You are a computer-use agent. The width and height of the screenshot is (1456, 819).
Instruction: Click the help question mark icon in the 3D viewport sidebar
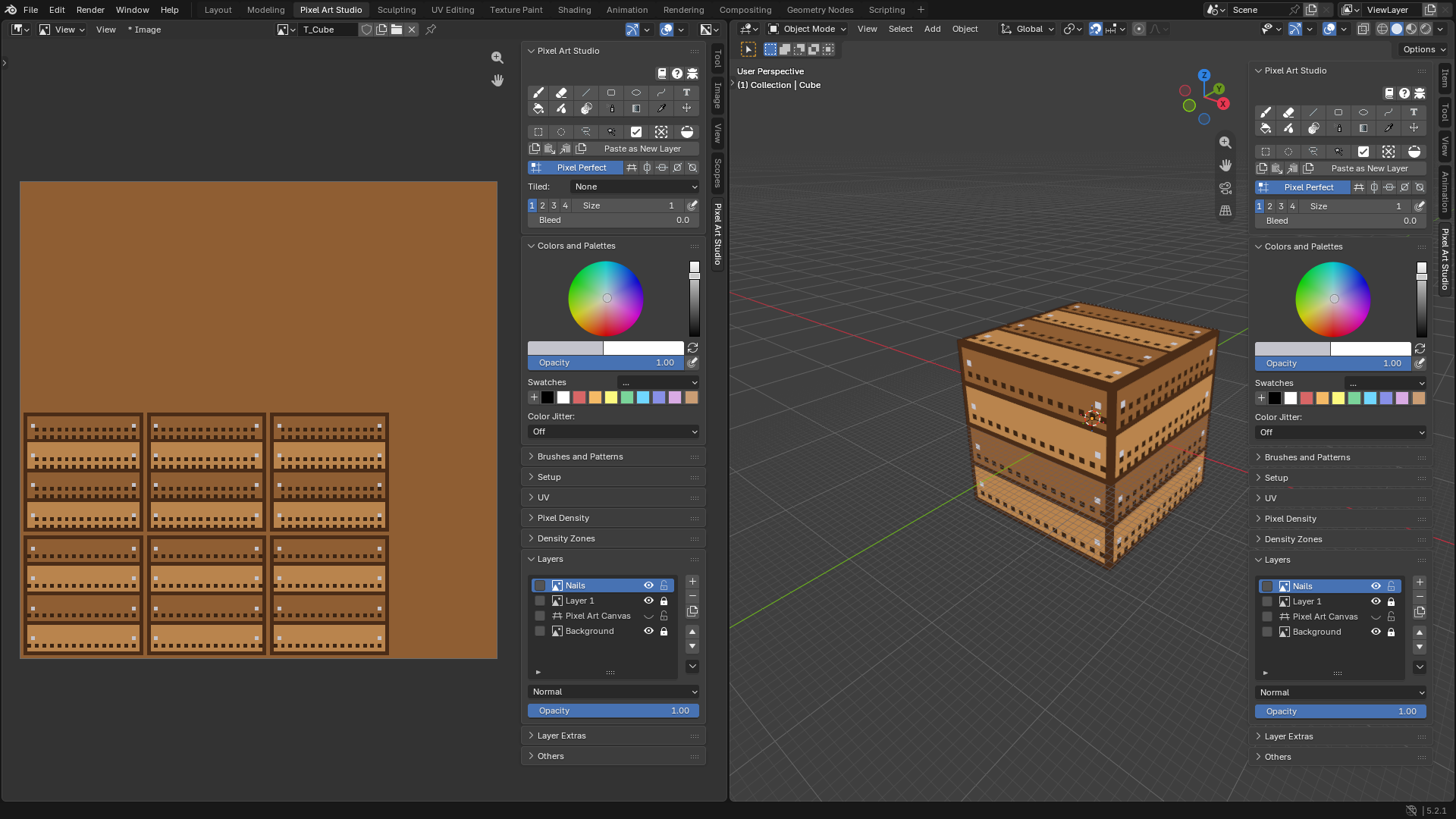coord(1404,93)
